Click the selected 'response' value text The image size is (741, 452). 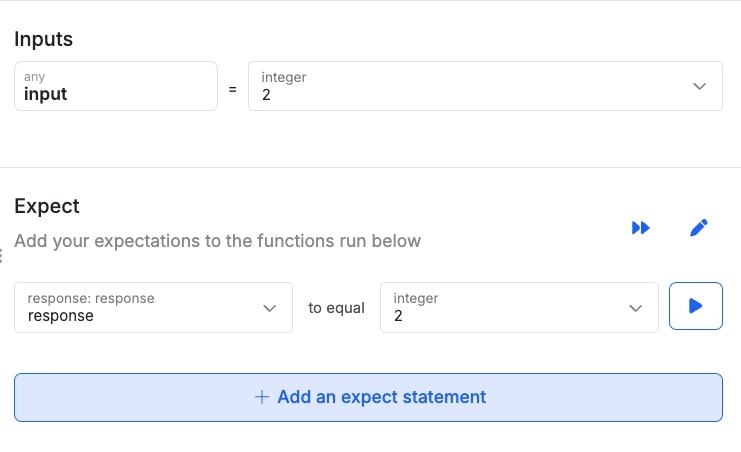(61, 316)
